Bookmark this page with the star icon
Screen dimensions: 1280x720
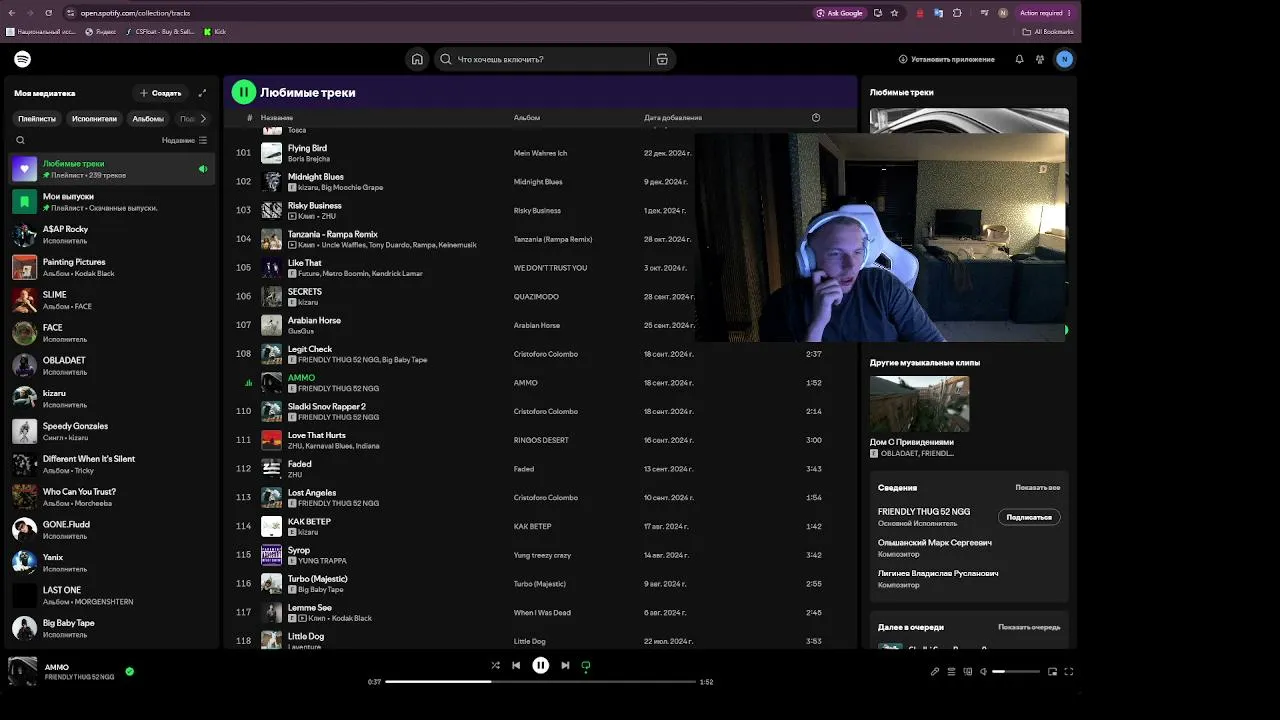[x=894, y=13]
